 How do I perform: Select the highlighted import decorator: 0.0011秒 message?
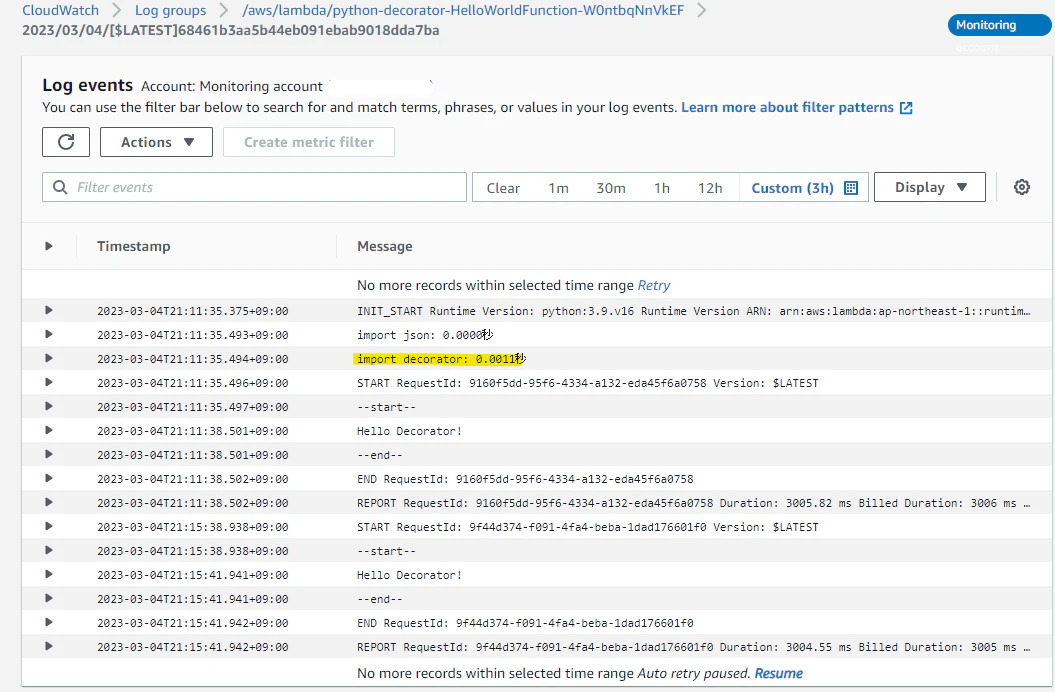(x=440, y=359)
